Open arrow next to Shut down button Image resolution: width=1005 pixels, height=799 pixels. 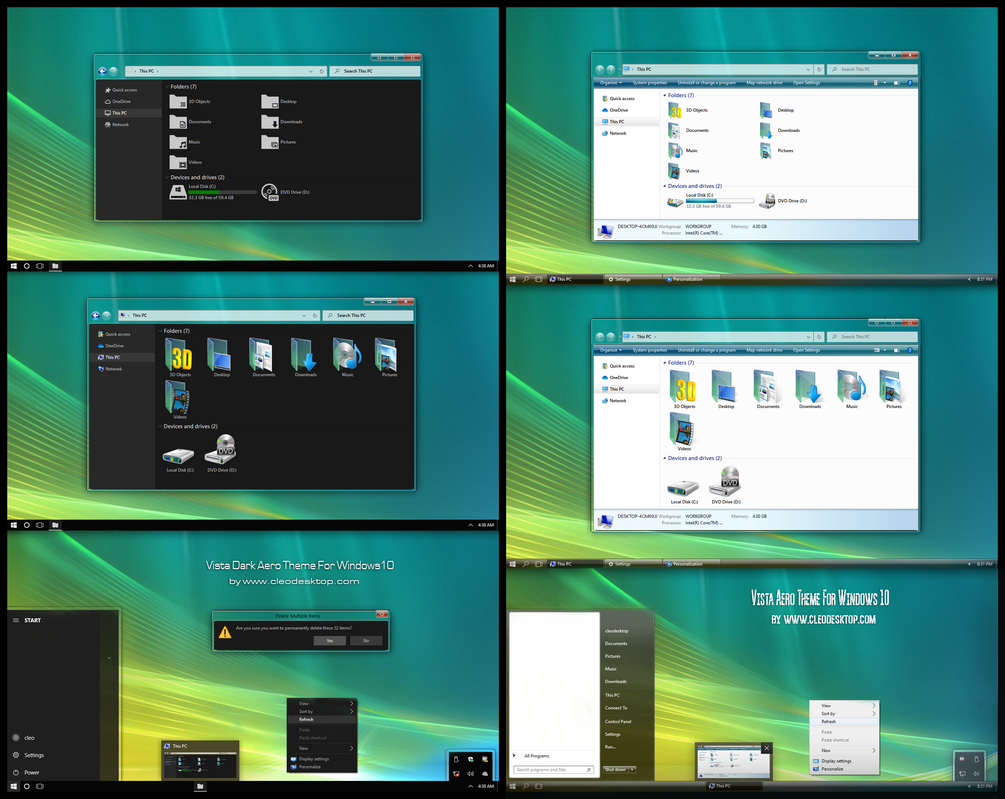[x=632, y=770]
